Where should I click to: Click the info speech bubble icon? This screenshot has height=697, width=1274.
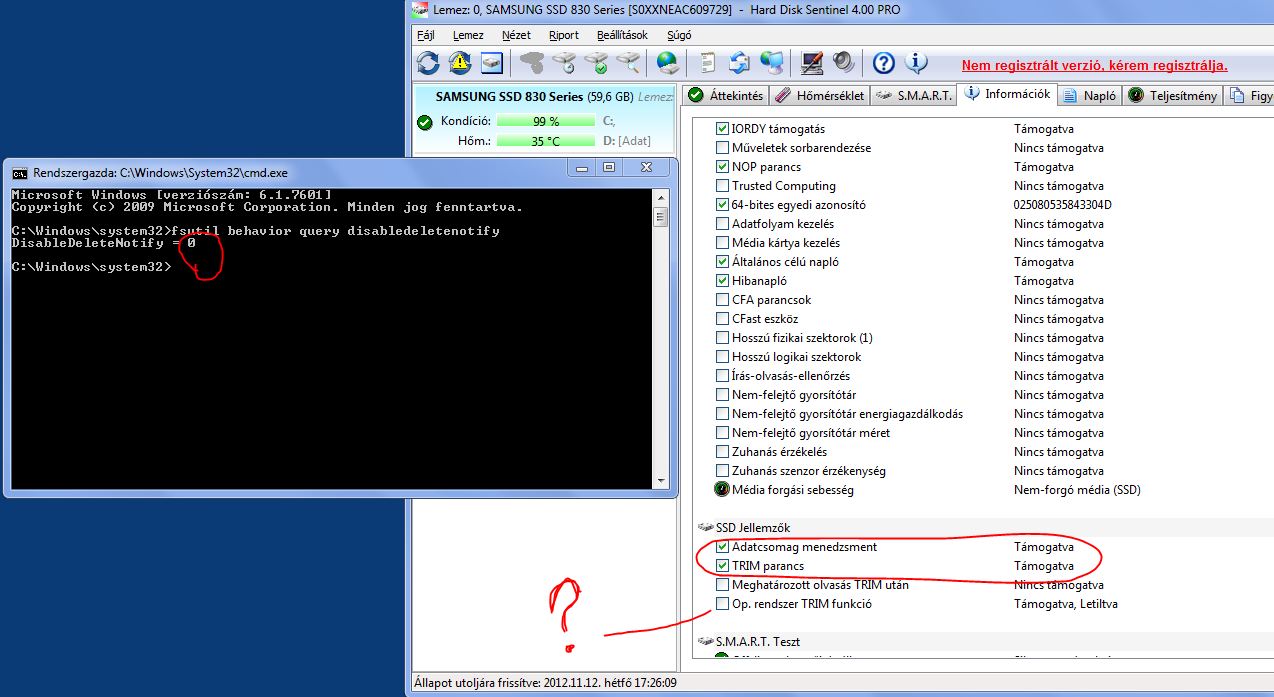point(916,63)
